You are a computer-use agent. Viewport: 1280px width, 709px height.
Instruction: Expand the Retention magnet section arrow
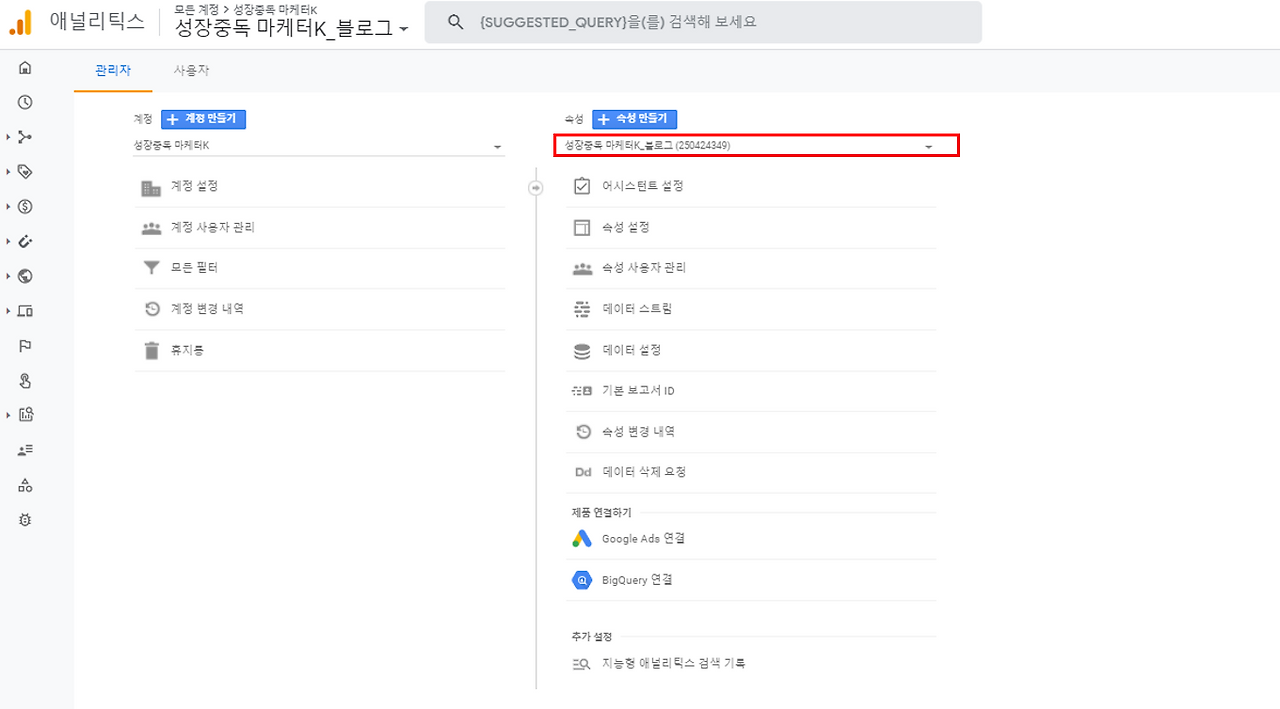tap(8, 241)
